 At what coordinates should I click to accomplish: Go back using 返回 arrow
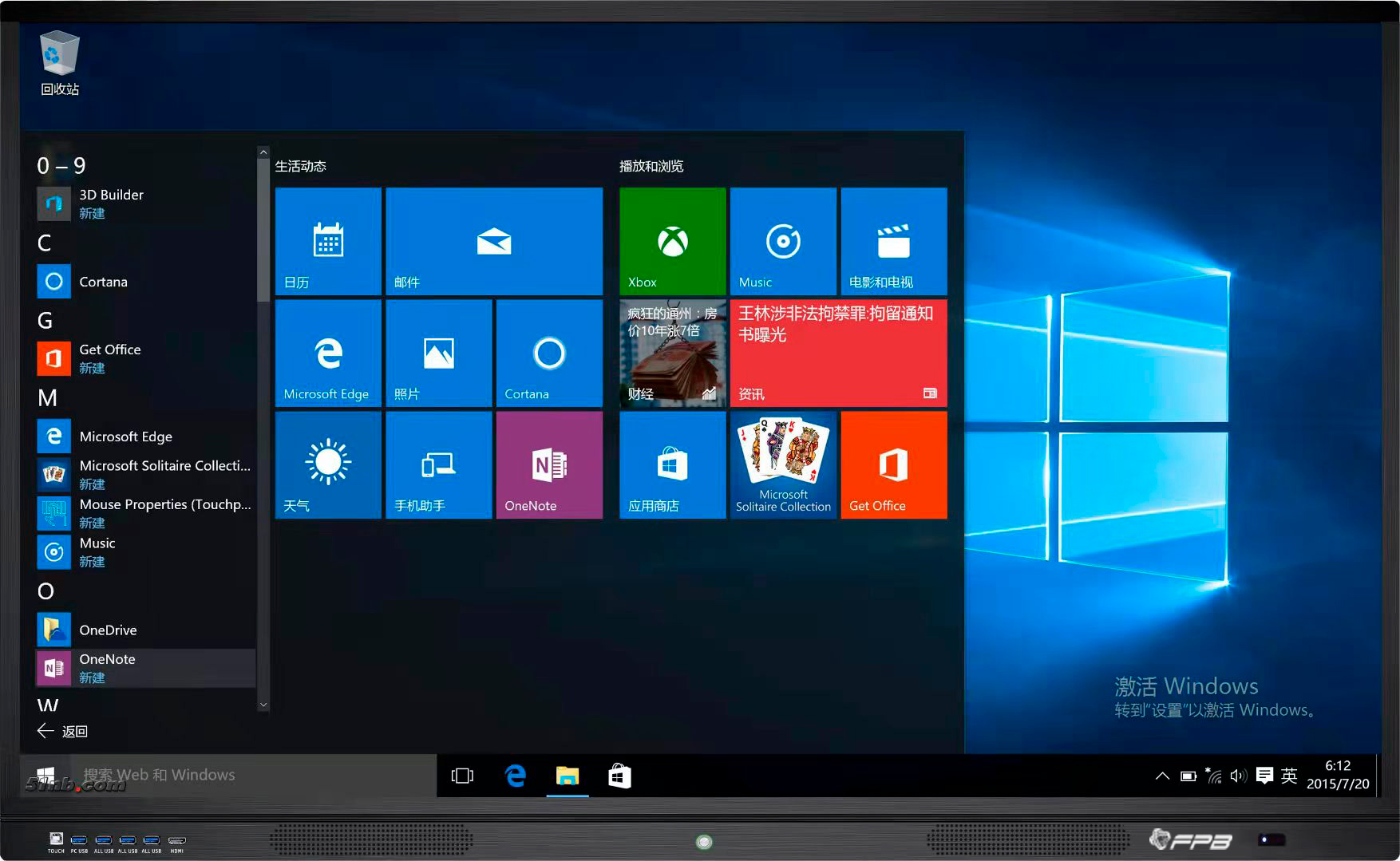click(x=62, y=731)
